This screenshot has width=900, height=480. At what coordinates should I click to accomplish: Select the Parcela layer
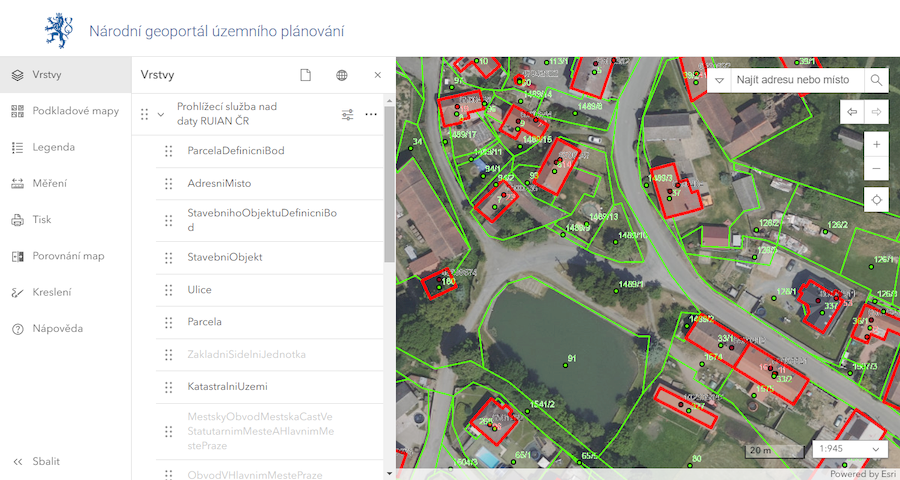[x=204, y=322]
